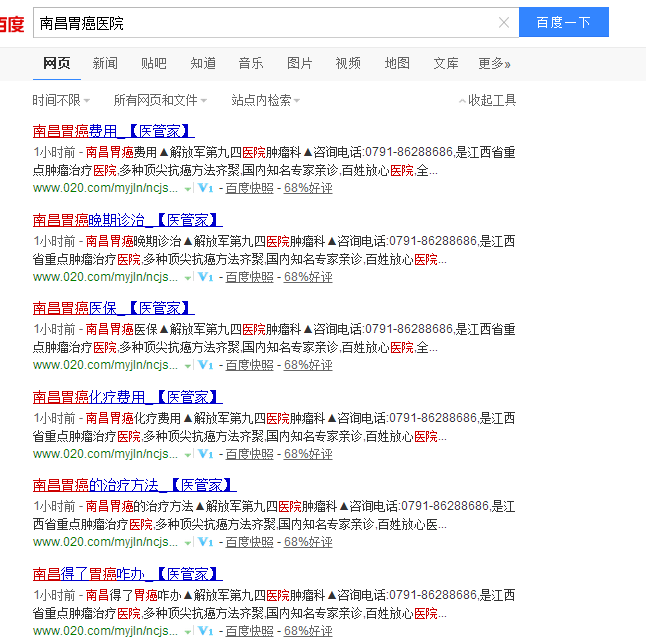This screenshot has width=646, height=641.
Task: Open 百度快照 for 南昌胃癌化疗费用 result
Action: (x=249, y=454)
